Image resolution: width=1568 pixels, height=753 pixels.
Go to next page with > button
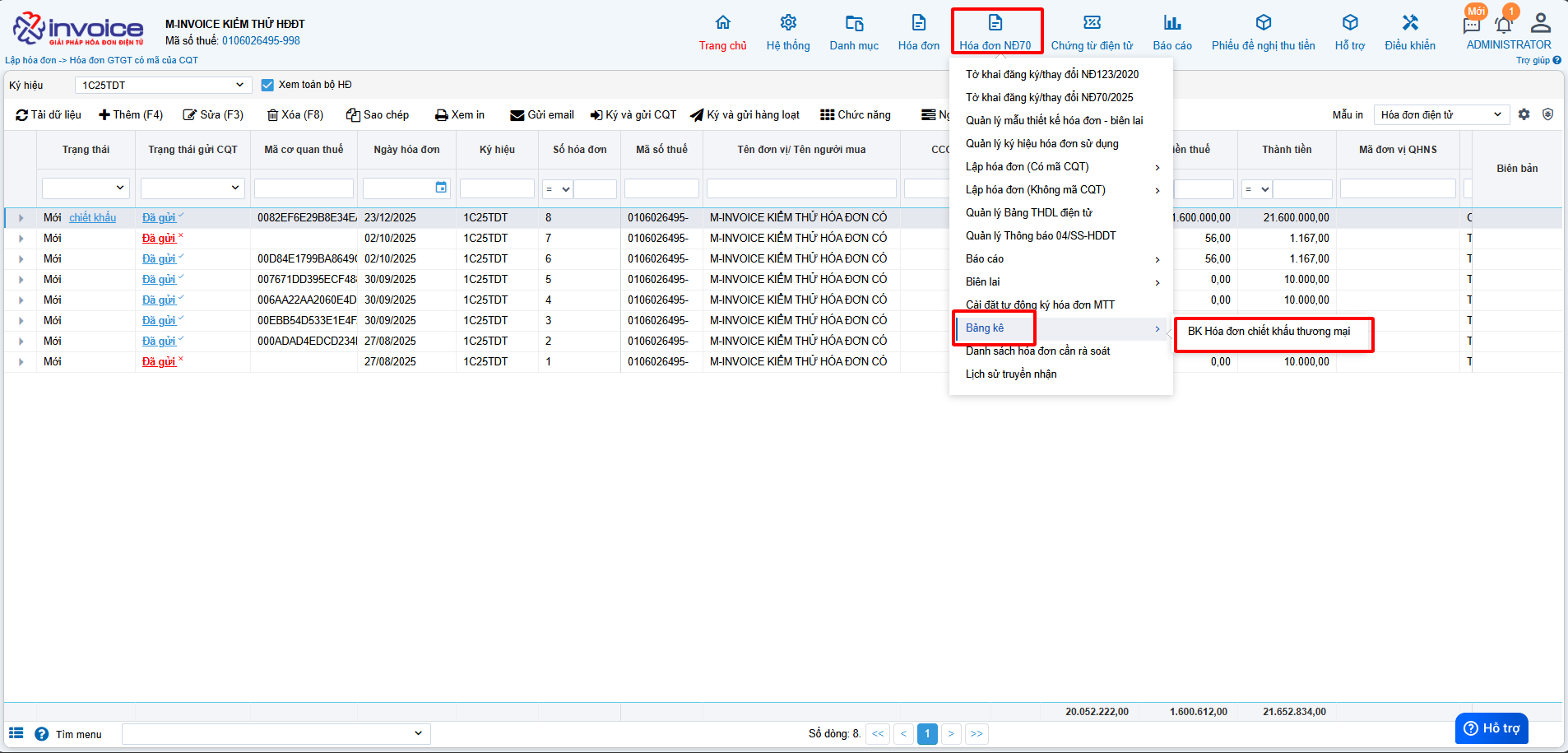[x=951, y=734]
